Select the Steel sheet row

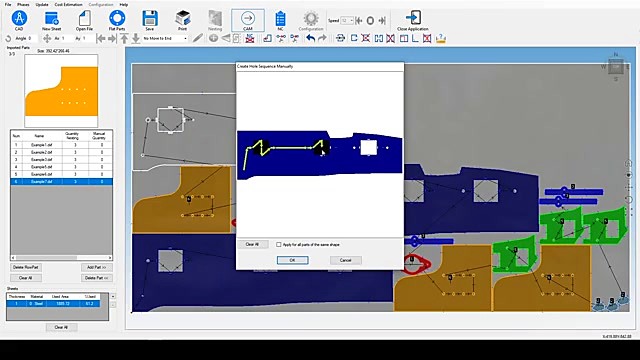(53, 304)
